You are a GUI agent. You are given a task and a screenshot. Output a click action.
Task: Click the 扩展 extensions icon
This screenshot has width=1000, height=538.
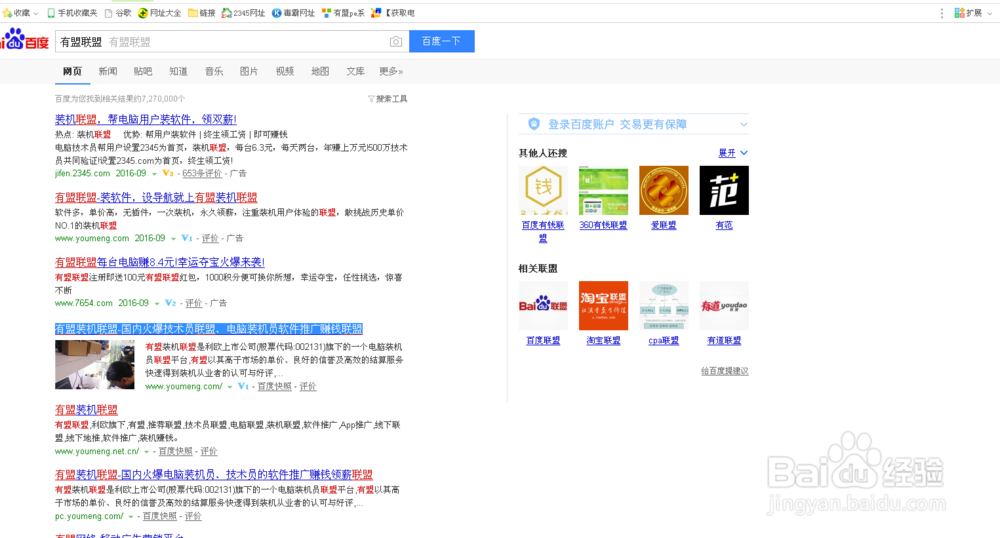959,13
